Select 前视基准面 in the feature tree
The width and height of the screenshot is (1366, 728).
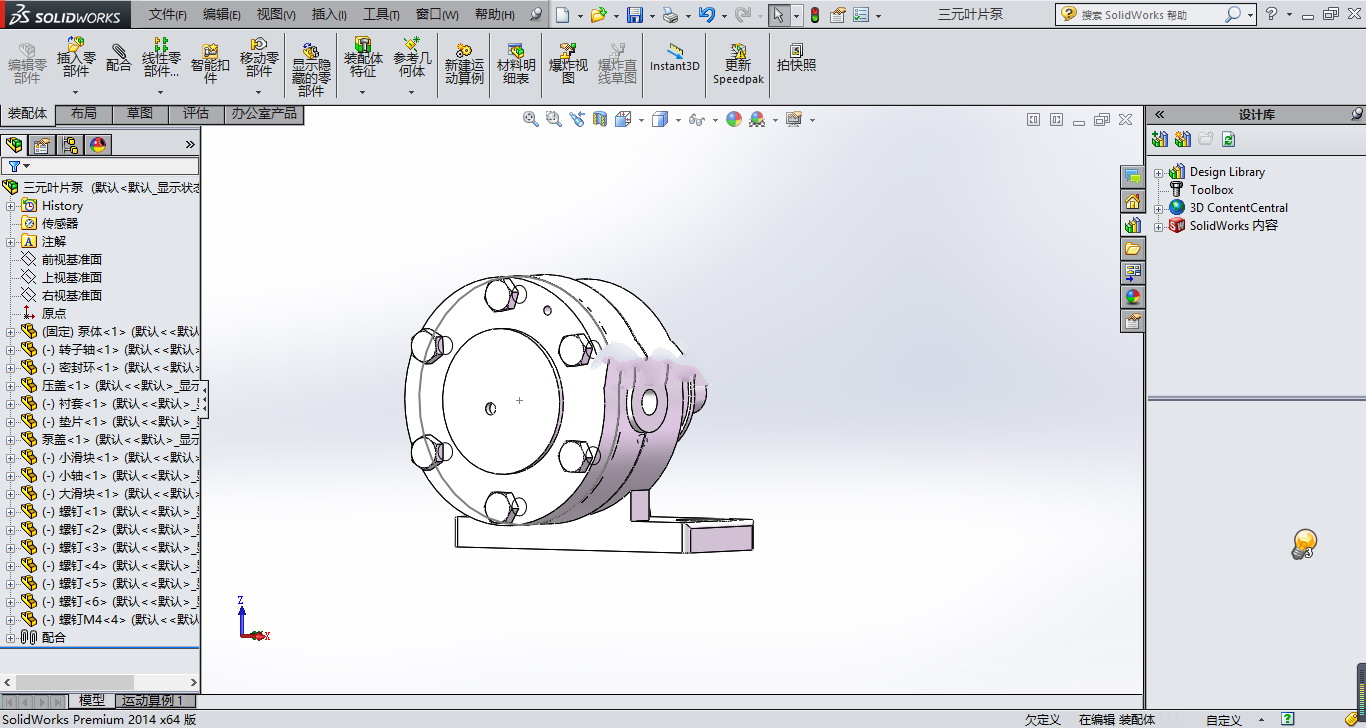[72, 260]
